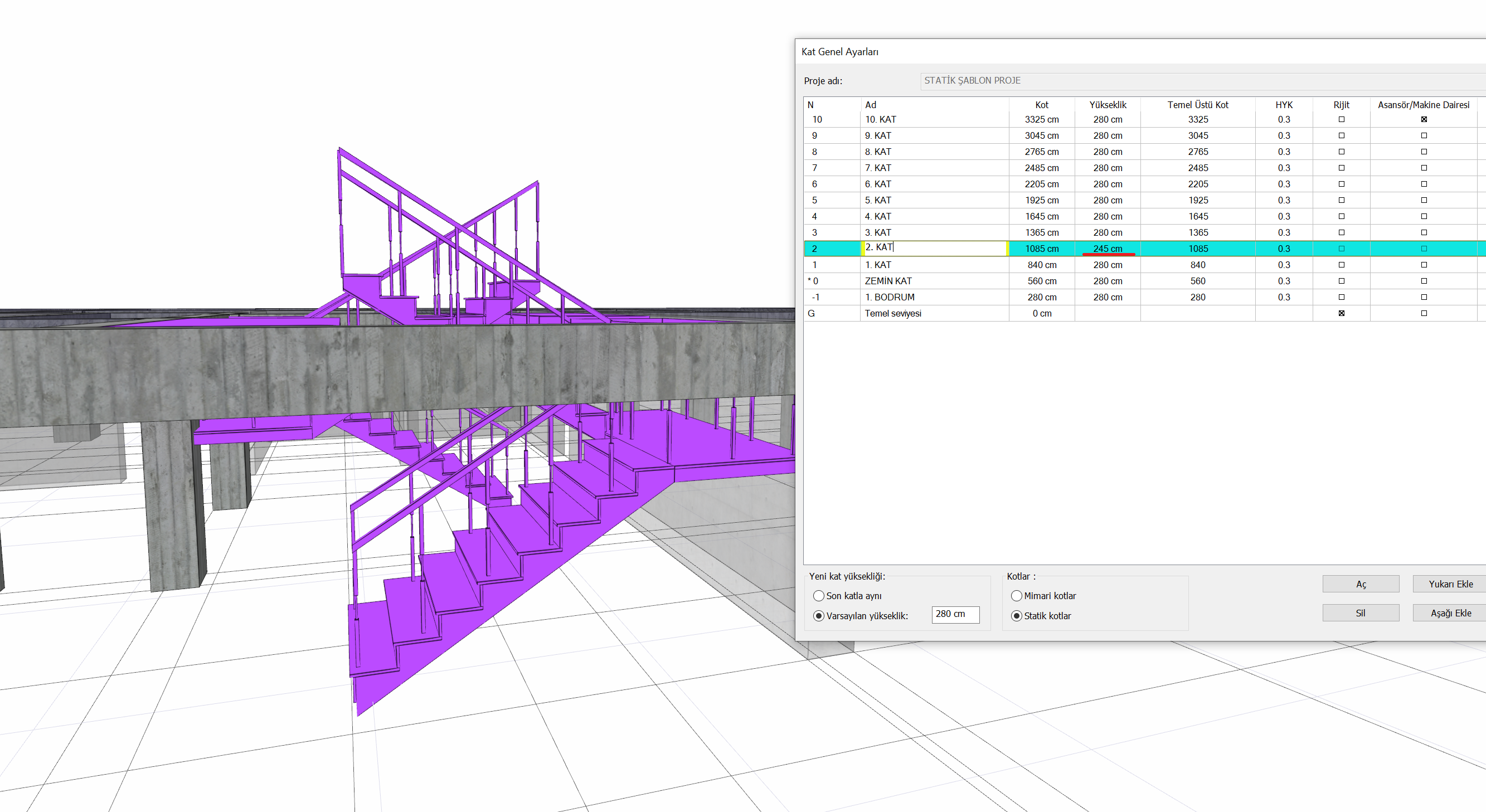Toggle the Rijit checkbox for 10. KAT
The width and height of the screenshot is (1486, 812).
pos(1341,119)
